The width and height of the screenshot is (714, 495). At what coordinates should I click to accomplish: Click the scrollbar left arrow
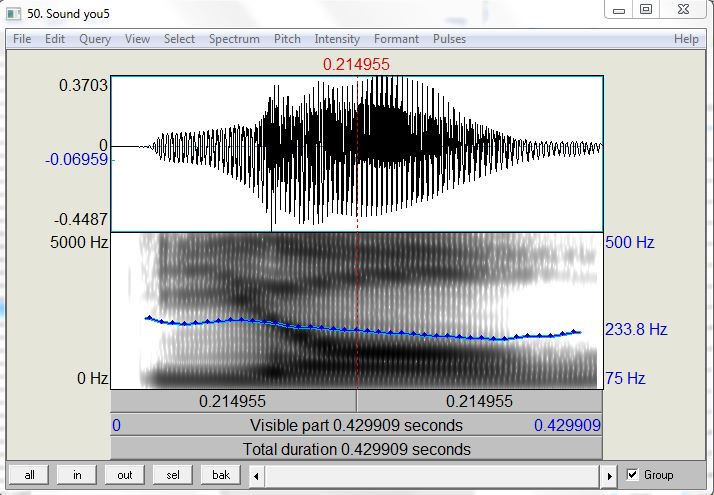click(256, 476)
